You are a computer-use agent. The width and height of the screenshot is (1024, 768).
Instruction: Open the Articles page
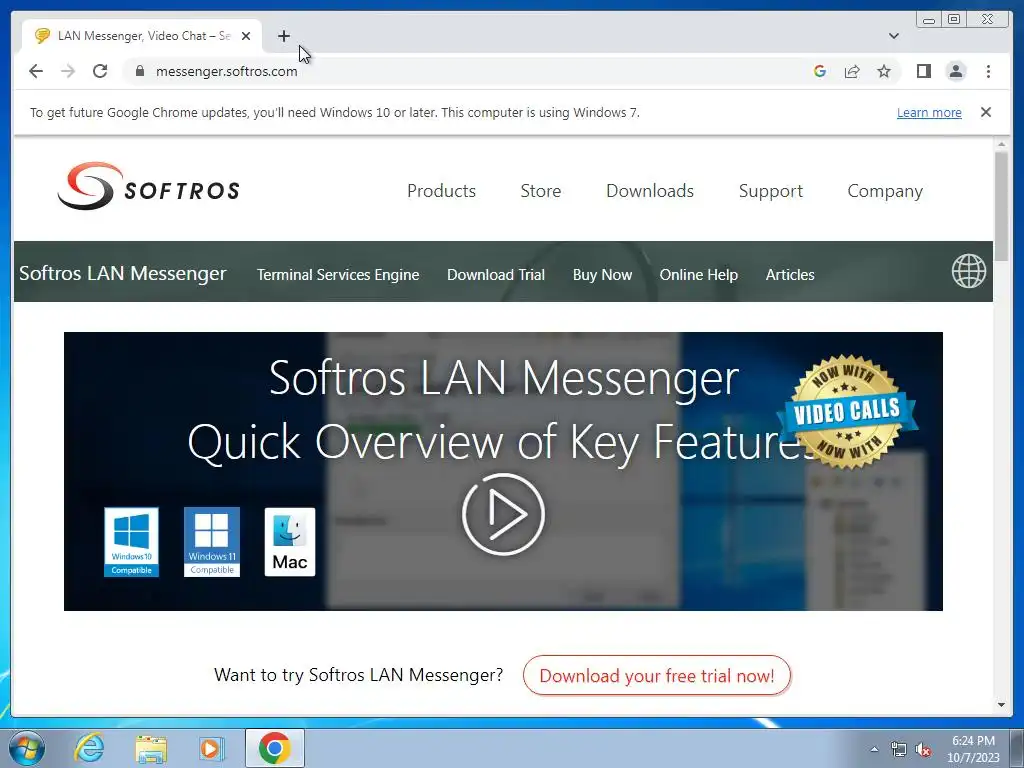(790, 275)
